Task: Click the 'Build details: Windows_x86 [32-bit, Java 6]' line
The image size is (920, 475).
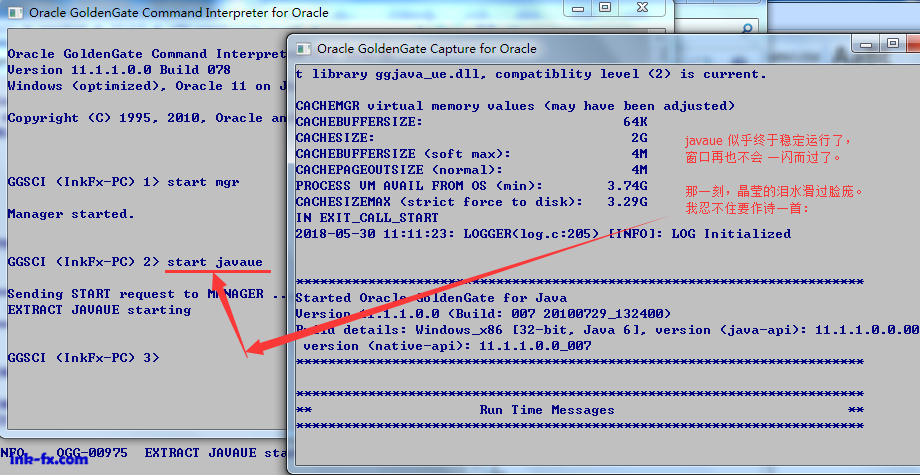Action: 607,330
